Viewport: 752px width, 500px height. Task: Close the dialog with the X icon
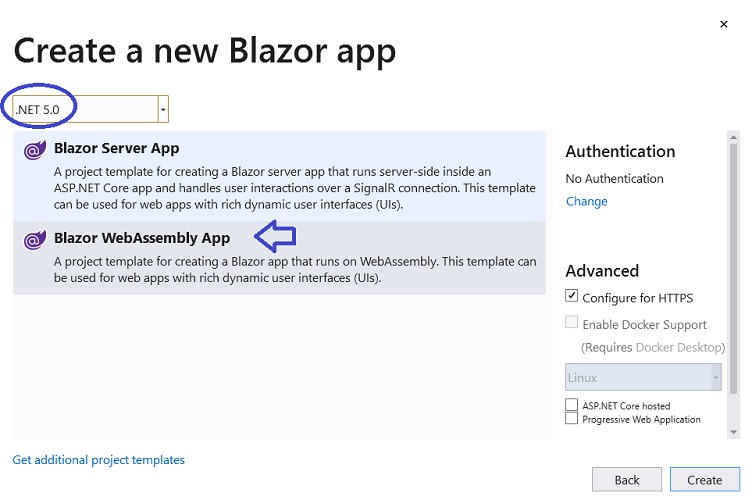(x=724, y=24)
